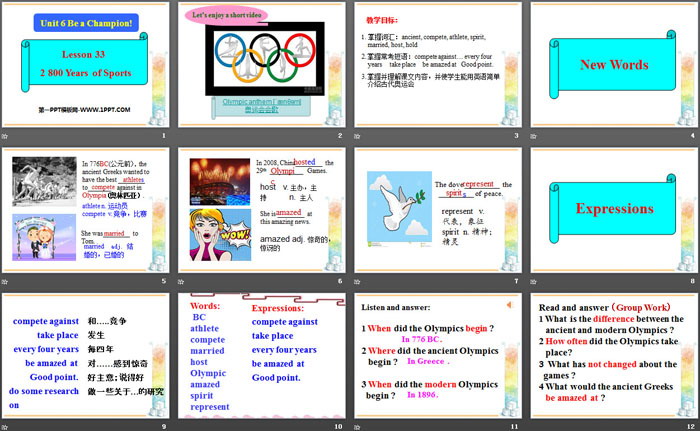This screenshot has height=431, width=700.
Task: Click the answer 'In 1896.' on slide 11
Action: [x=423, y=395]
